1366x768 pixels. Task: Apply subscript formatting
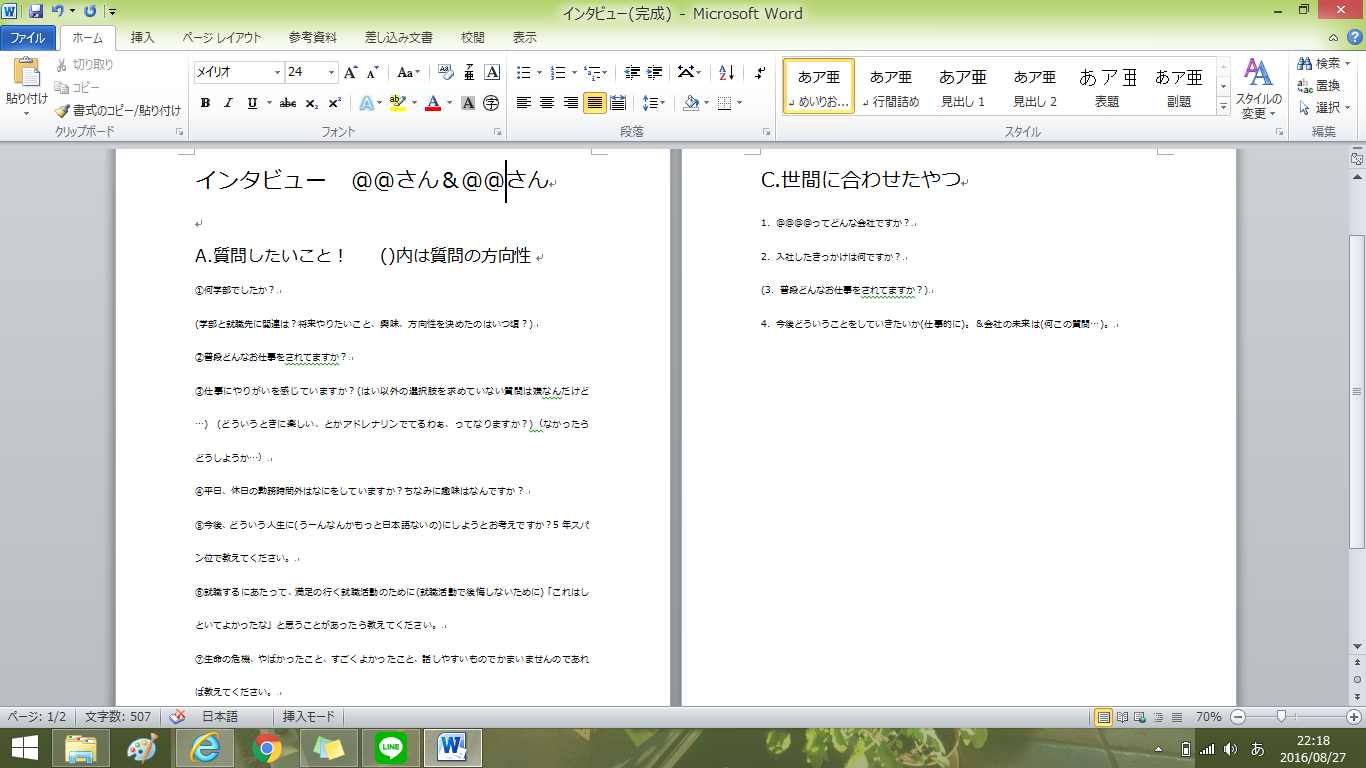coord(312,103)
